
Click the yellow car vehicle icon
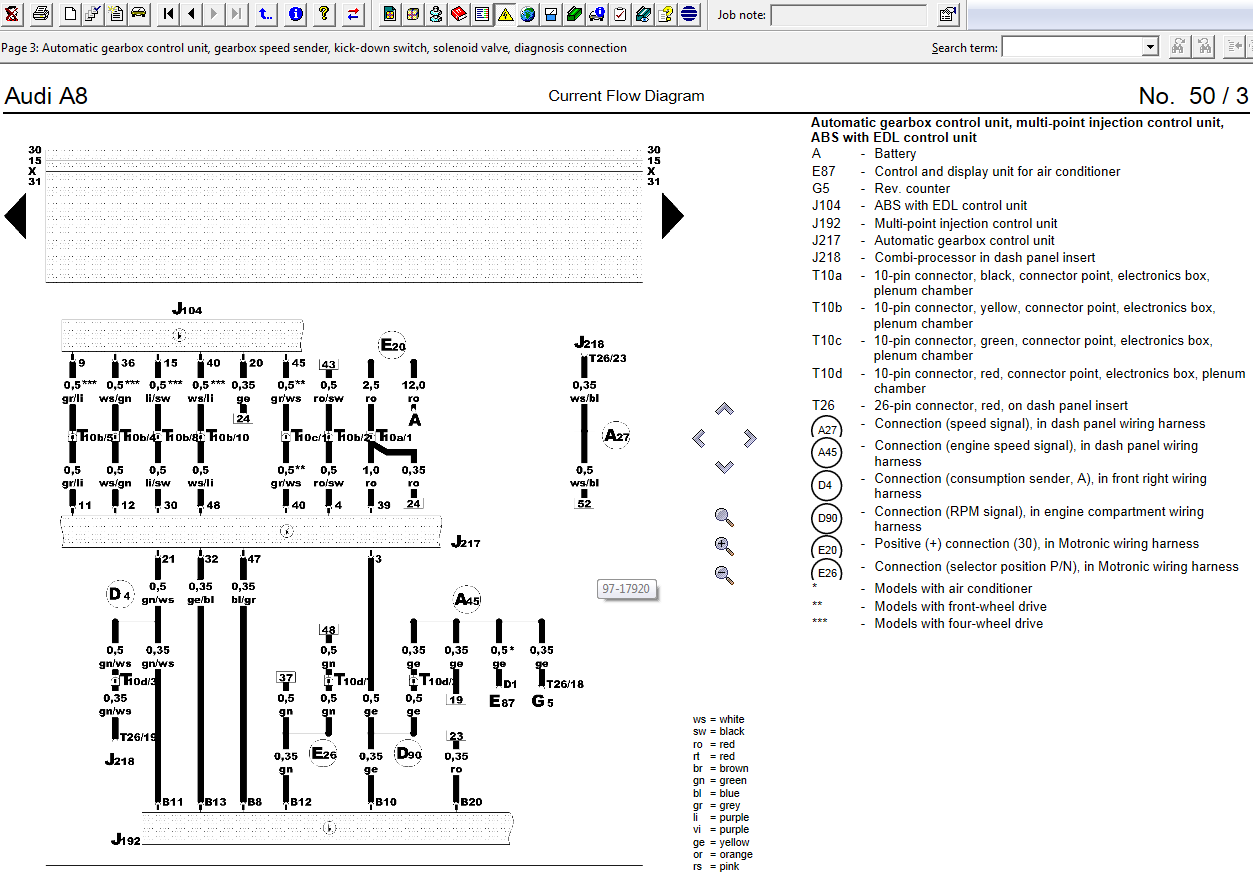pyautogui.click(x=138, y=14)
